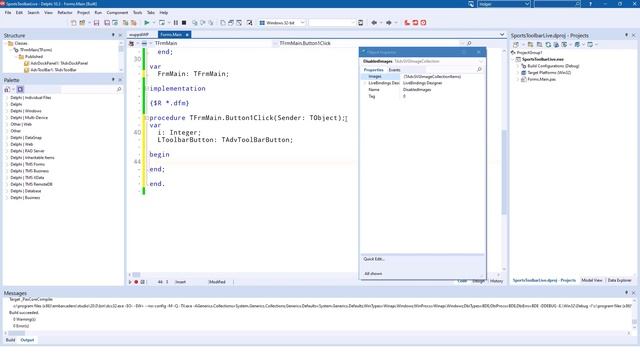Click the Quick Edit... link

pyautogui.click(x=374, y=259)
